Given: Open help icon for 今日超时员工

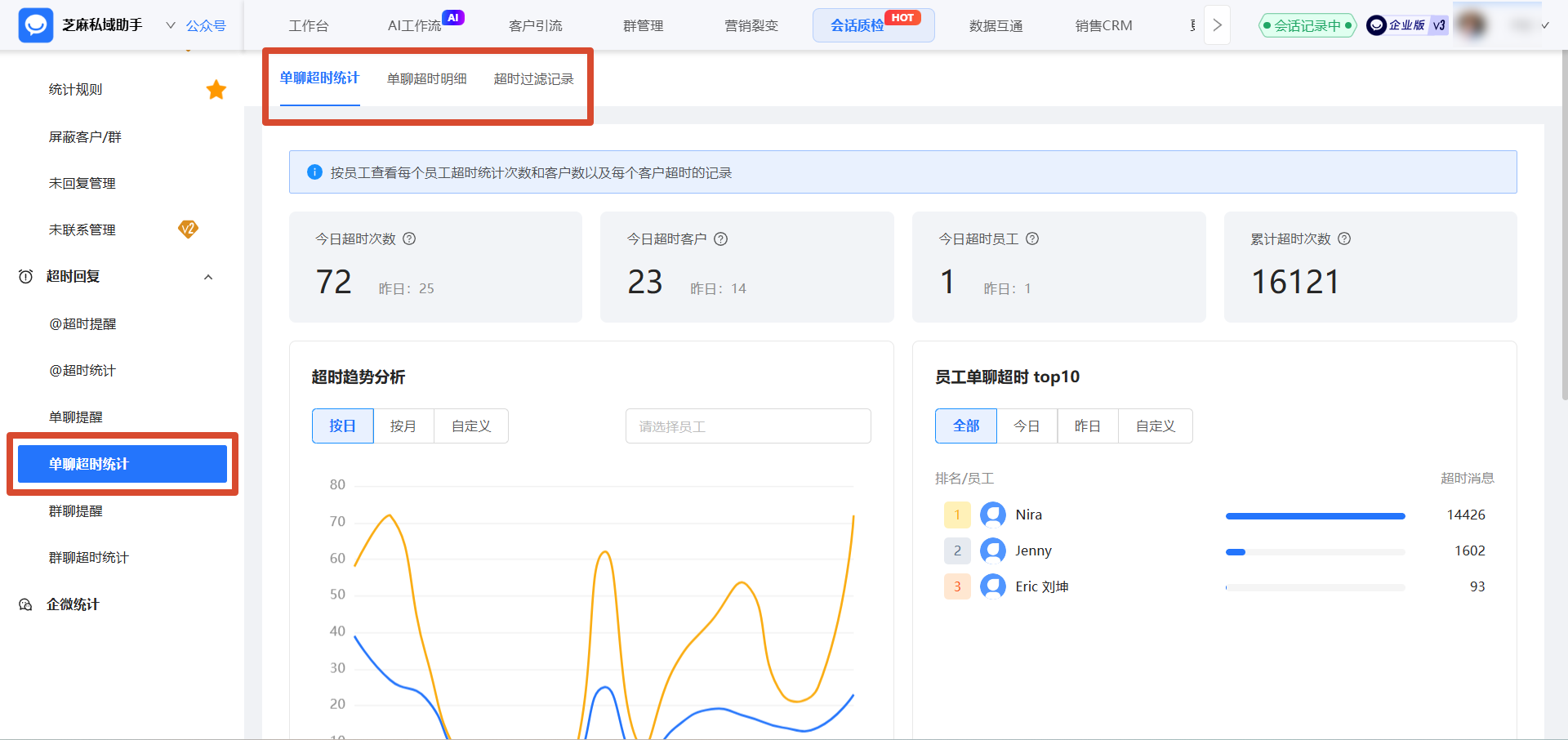Looking at the screenshot, I should [1032, 238].
